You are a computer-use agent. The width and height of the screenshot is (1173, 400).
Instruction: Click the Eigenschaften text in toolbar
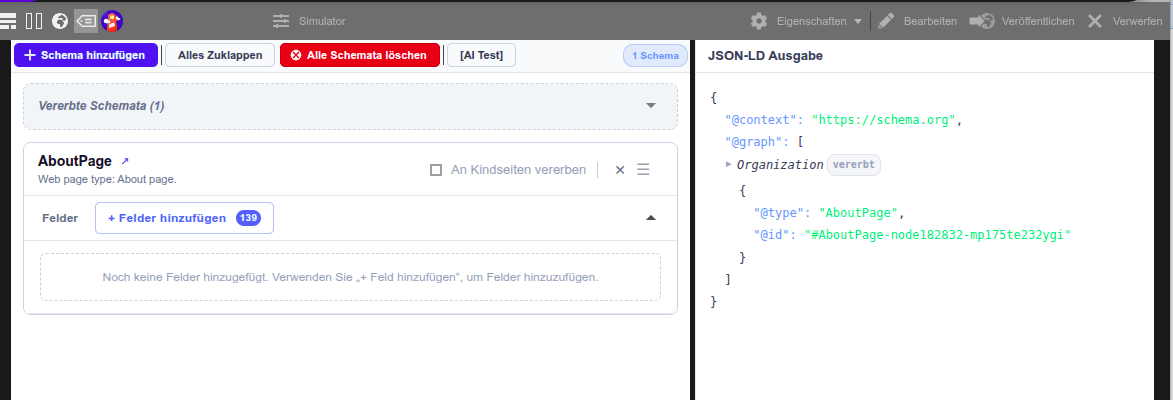(x=812, y=22)
